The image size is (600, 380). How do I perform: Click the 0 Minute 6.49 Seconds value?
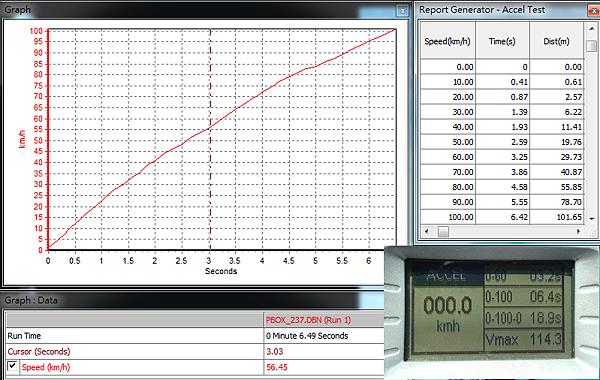coord(307,336)
